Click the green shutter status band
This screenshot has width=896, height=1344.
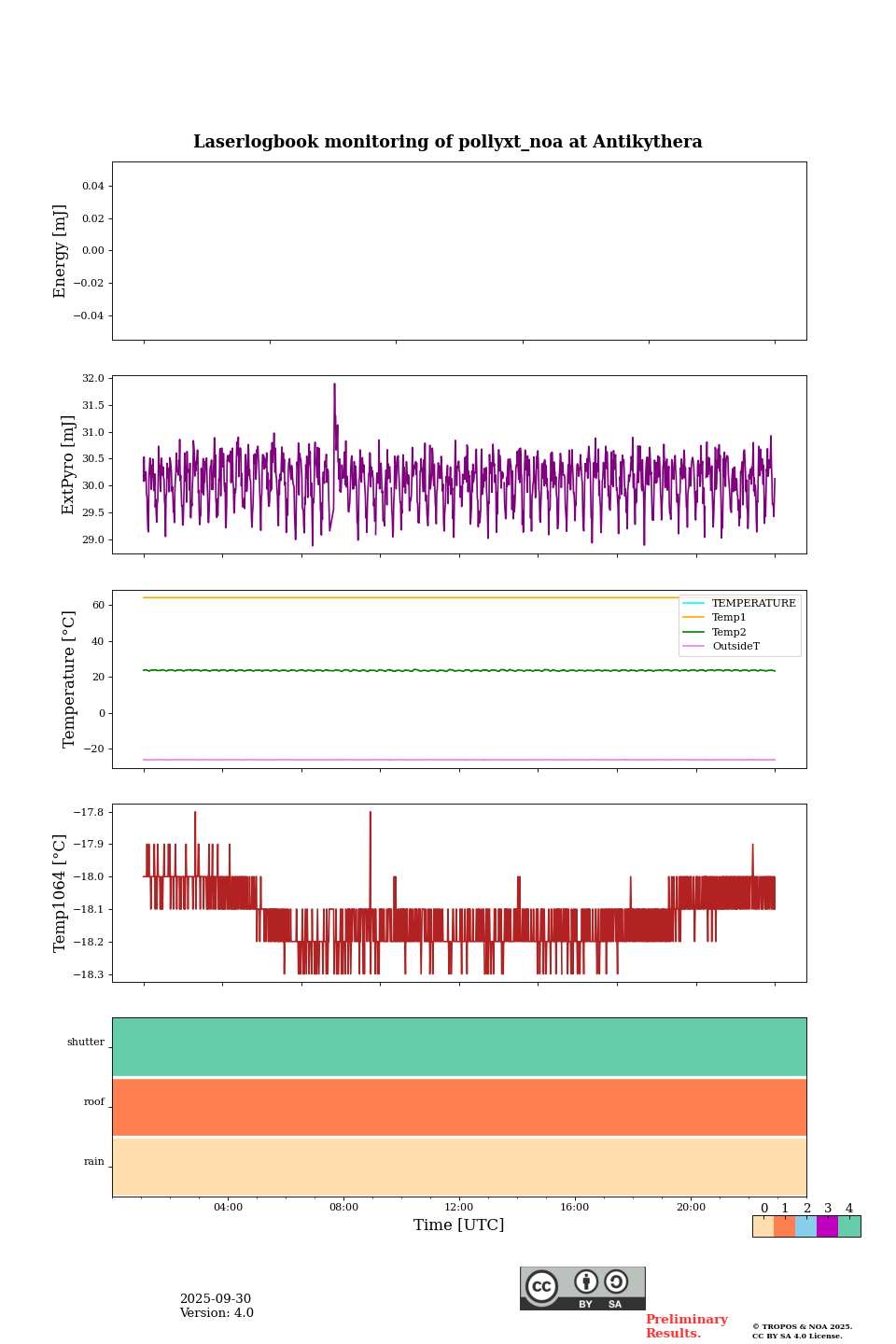tap(459, 1046)
